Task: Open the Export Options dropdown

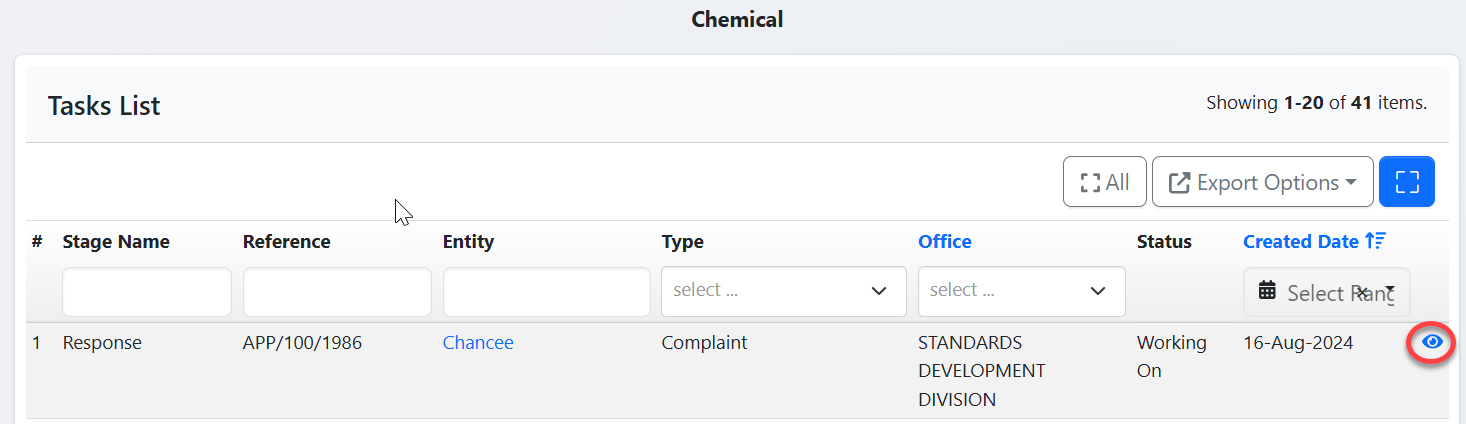Action: [x=1262, y=182]
